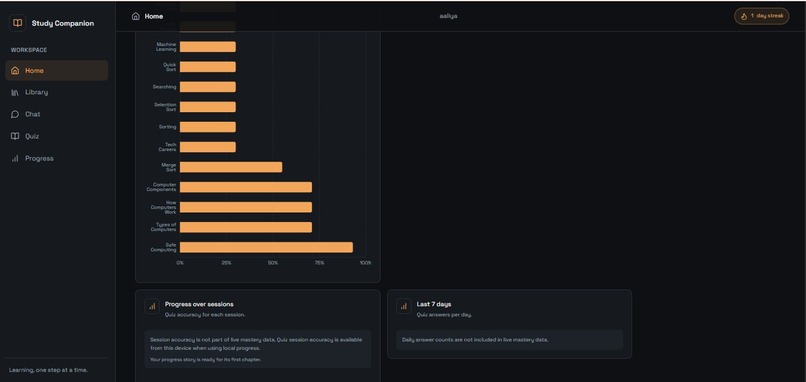Screen dimensions: 806x382
Task: Click the Machine Learning bar in chart
Action: (208, 47)
